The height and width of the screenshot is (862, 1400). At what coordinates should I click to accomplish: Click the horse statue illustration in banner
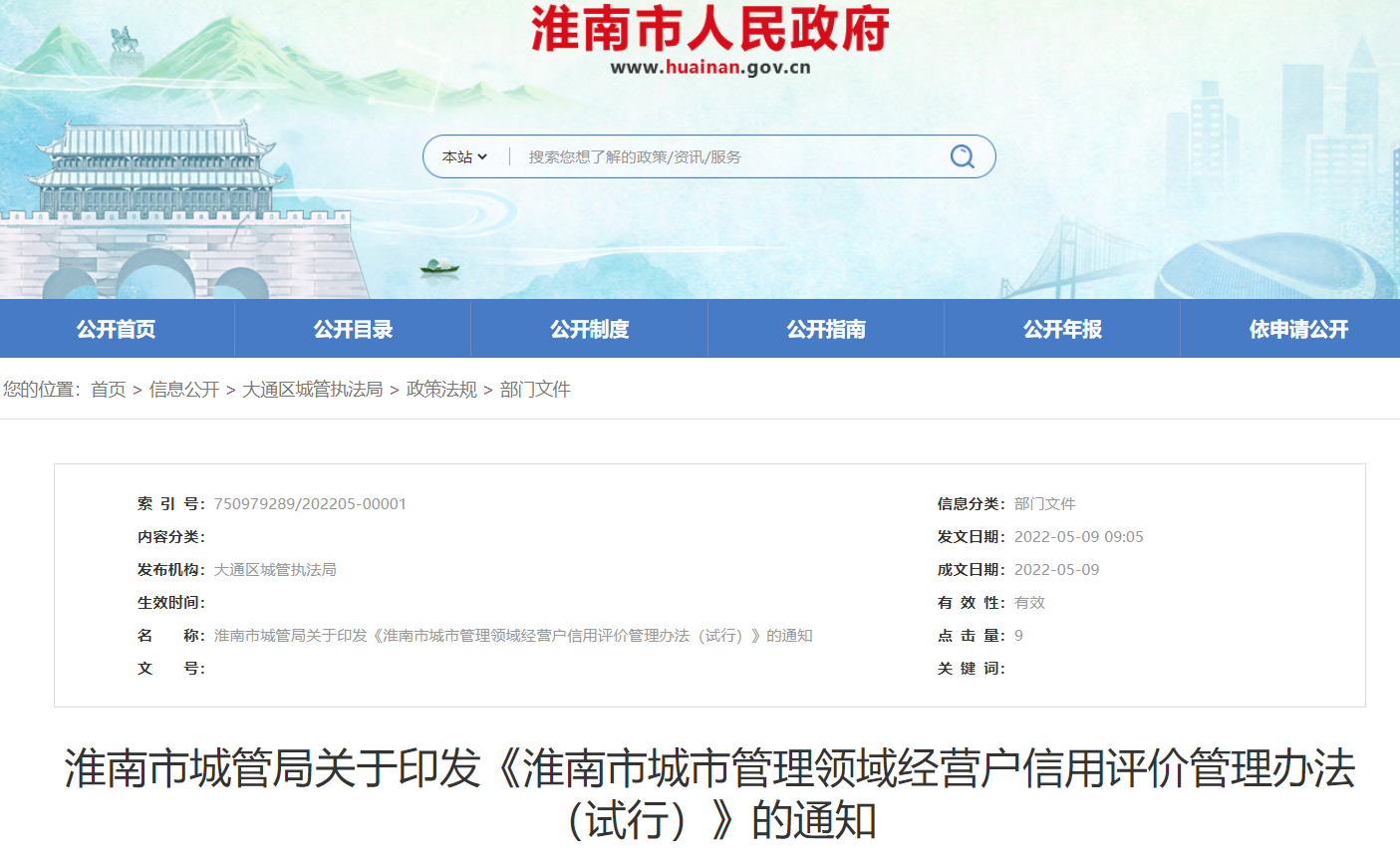tap(123, 40)
